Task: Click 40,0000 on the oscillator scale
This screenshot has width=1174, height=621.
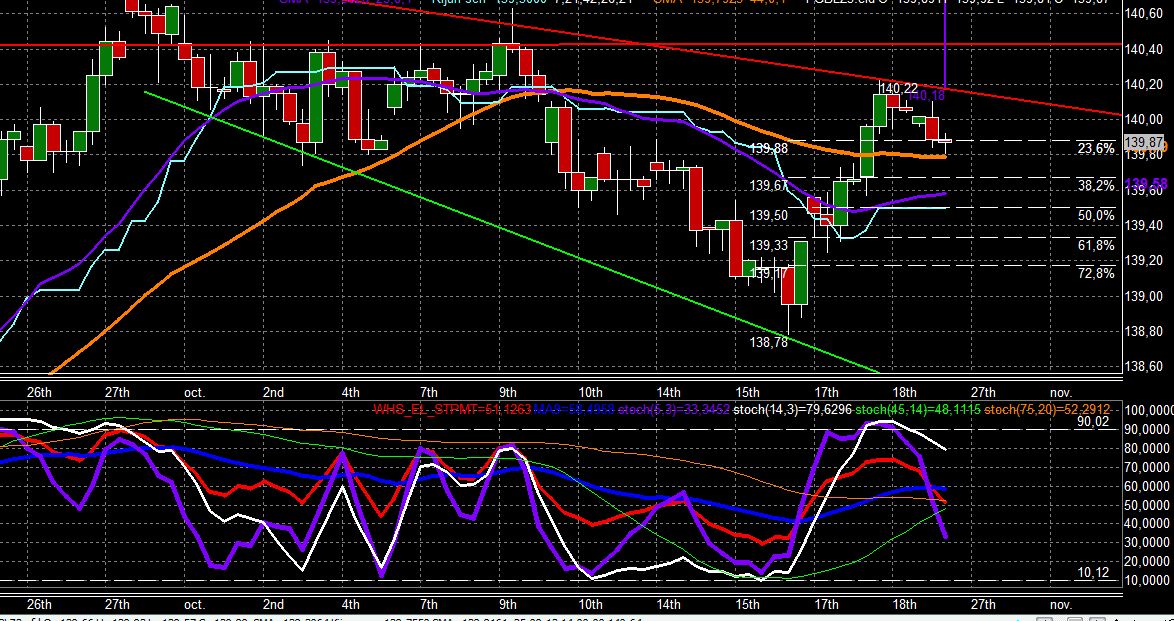Action: click(1146, 524)
